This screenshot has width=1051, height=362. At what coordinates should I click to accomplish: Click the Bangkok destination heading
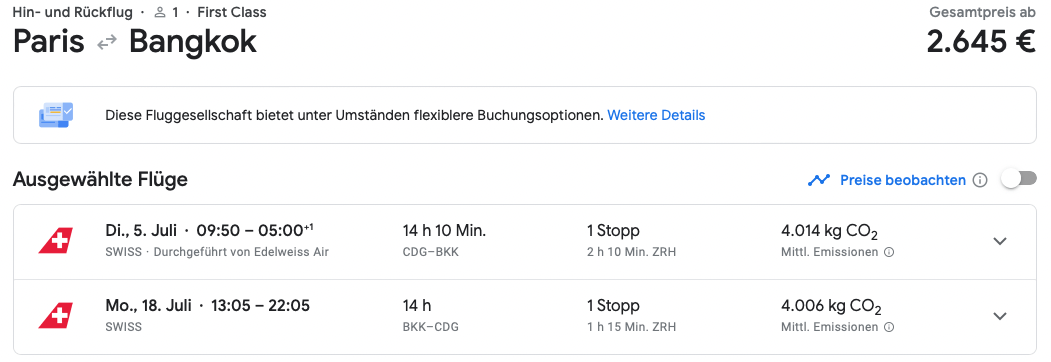click(x=193, y=42)
